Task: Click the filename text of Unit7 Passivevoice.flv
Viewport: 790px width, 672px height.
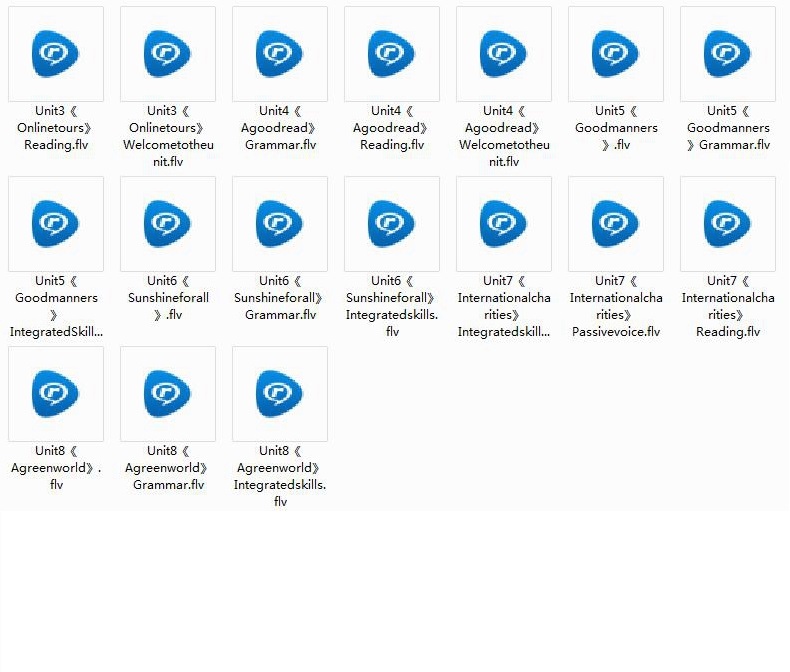Action: [x=616, y=315]
